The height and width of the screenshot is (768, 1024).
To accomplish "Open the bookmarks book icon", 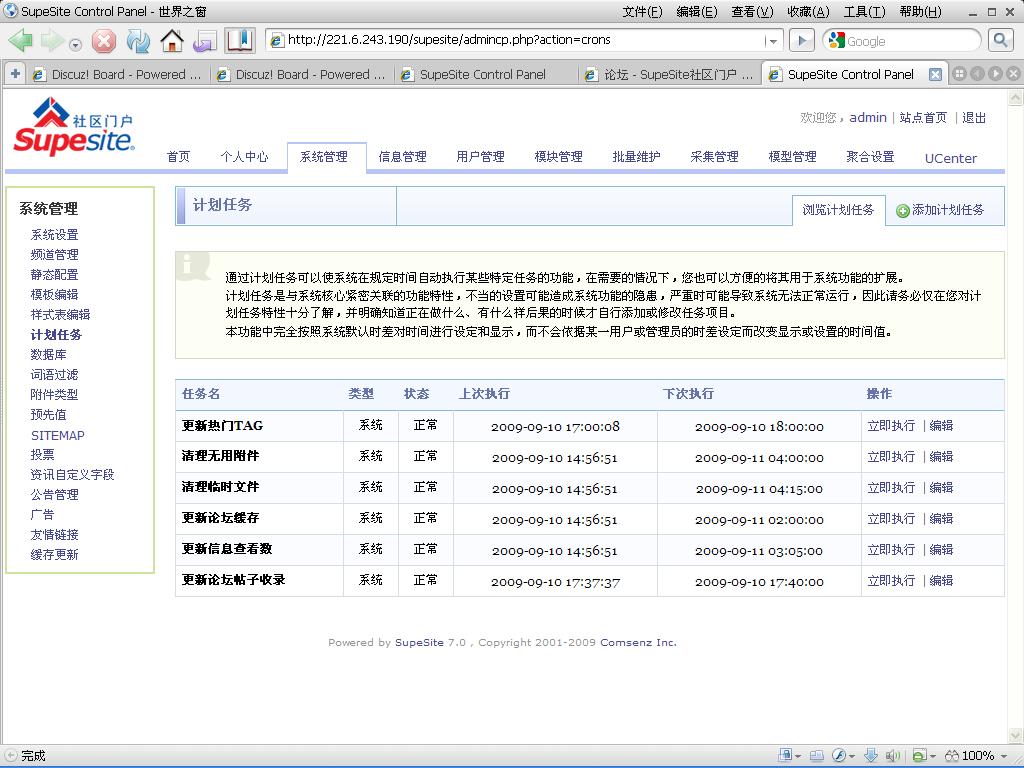I will click(x=240, y=40).
